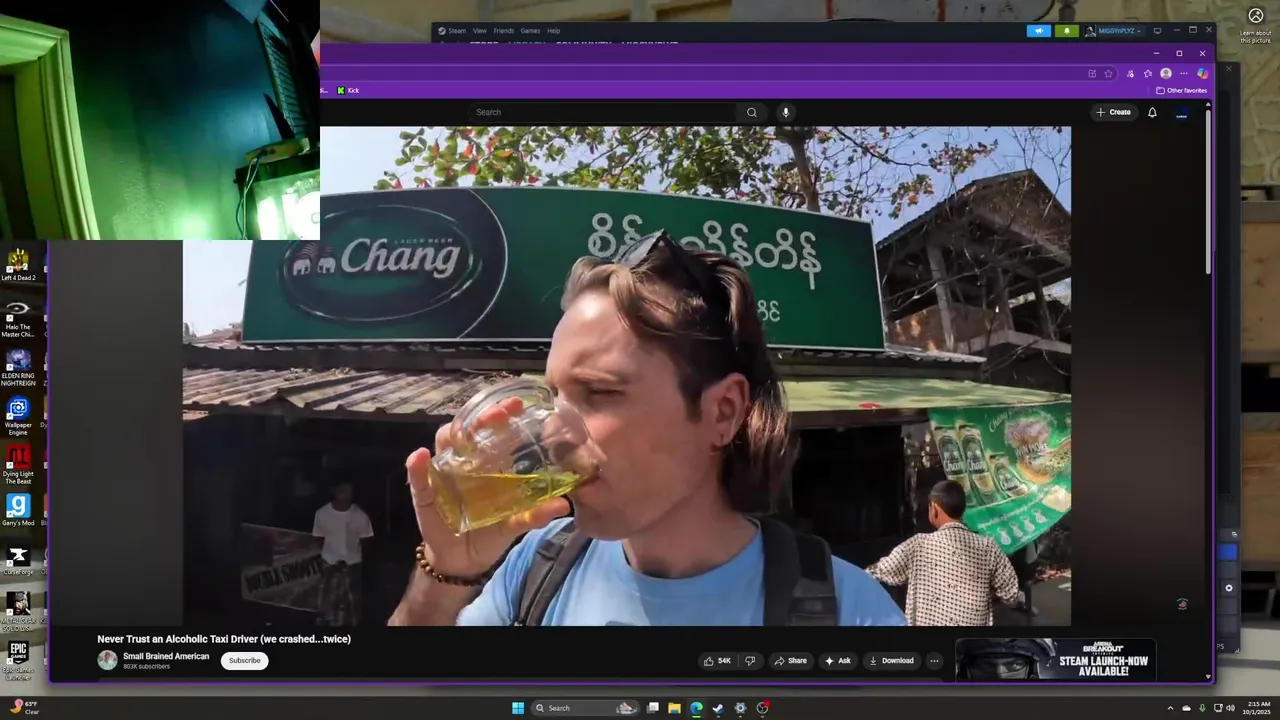
Task: Open the Steam menu in Steam window
Action: 453,31
